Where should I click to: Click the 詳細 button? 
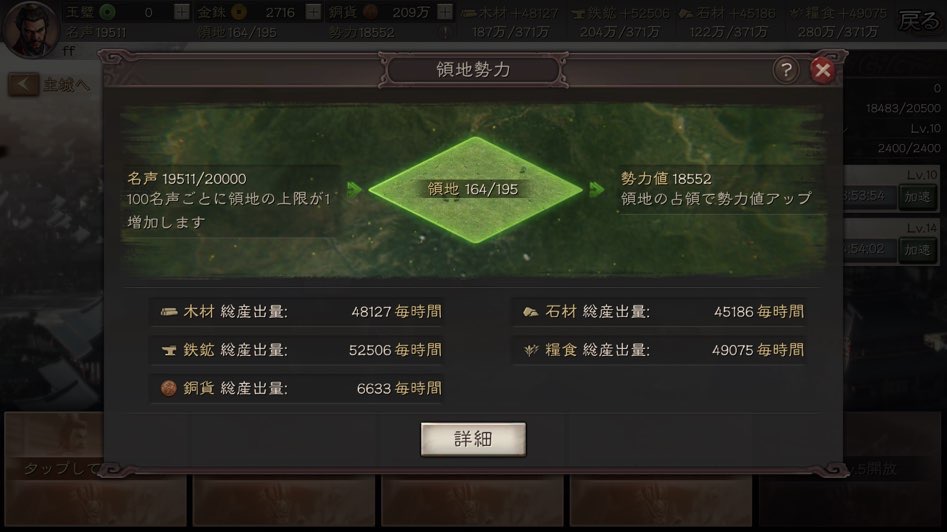[x=473, y=439]
